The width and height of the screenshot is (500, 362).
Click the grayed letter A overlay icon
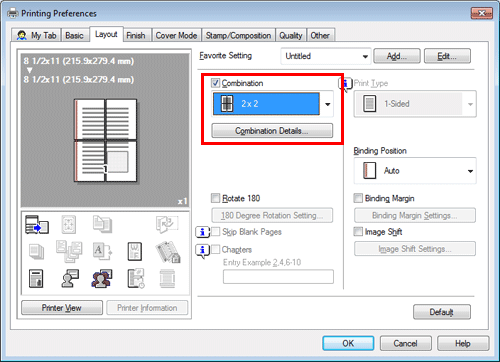(102, 251)
